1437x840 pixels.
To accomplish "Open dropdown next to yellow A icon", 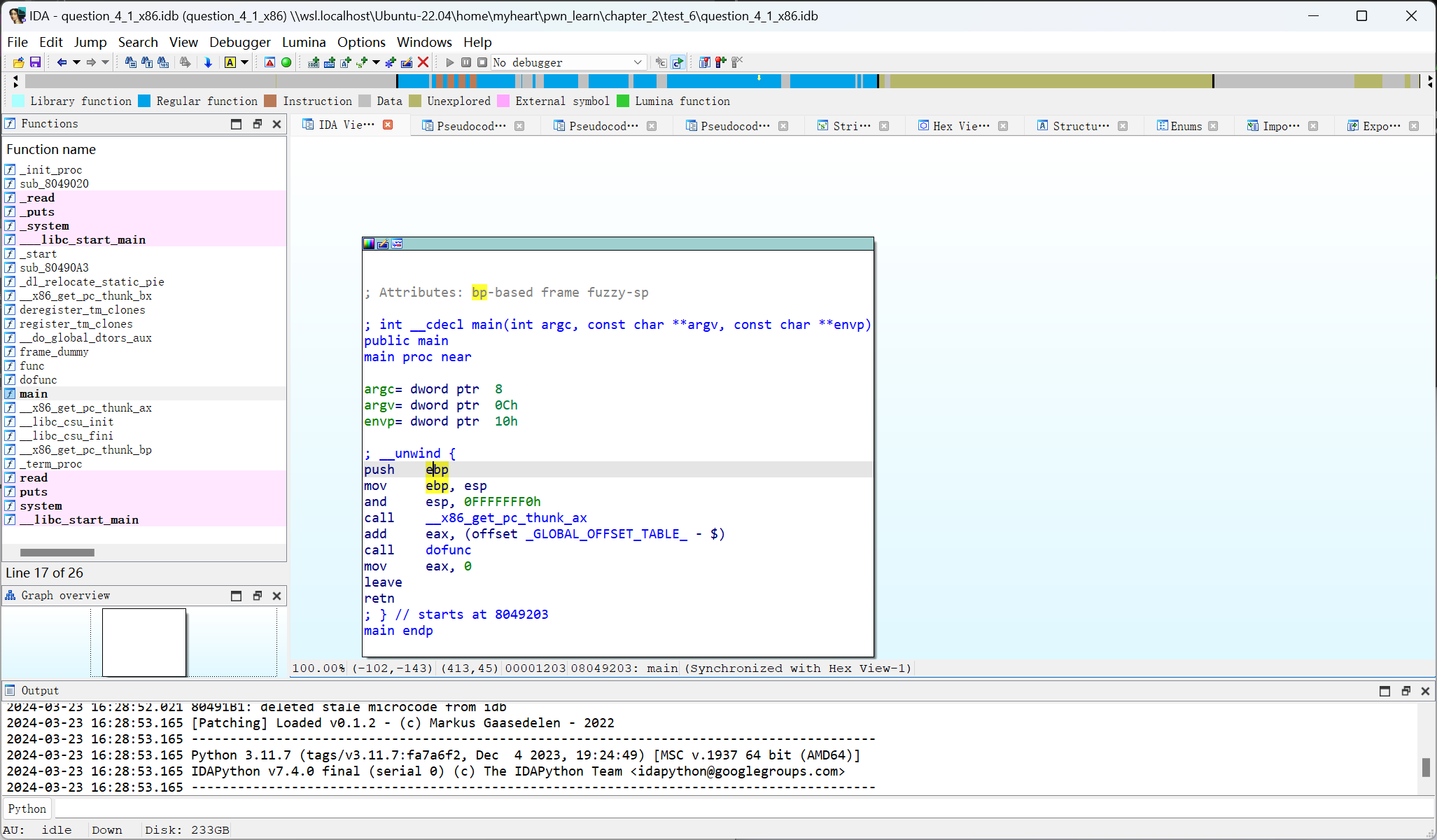I will [x=244, y=62].
